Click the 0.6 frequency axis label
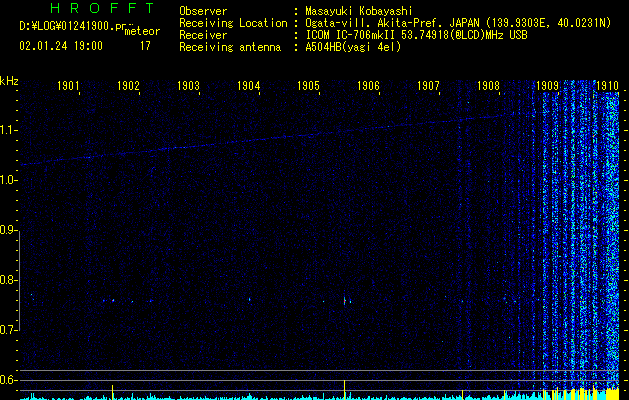Image resolution: width=629 pixels, height=400 pixels. pos(8,380)
